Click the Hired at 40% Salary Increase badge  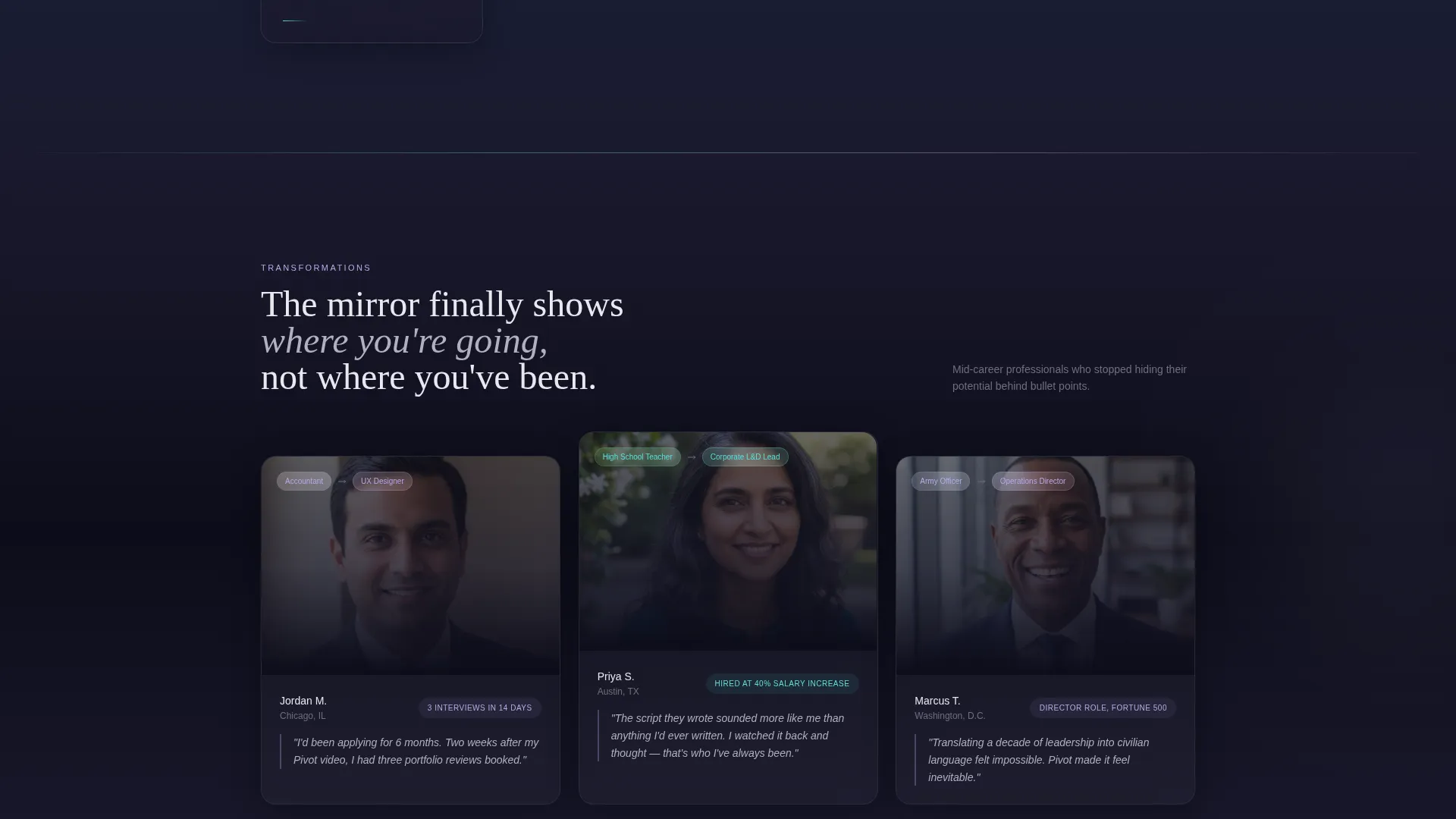click(x=782, y=684)
